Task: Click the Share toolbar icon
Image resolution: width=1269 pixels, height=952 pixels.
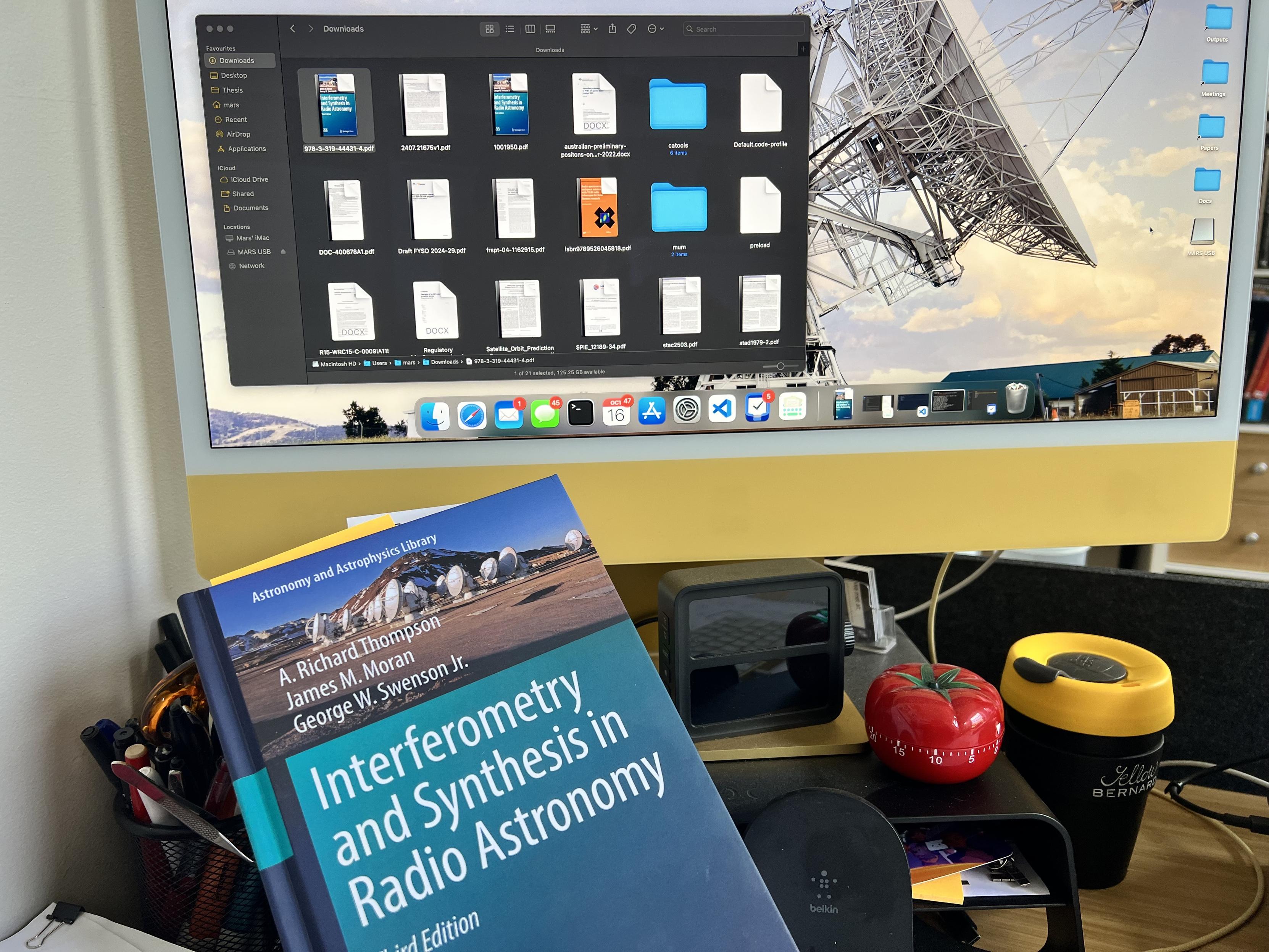Action: pyautogui.click(x=612, y=29)
